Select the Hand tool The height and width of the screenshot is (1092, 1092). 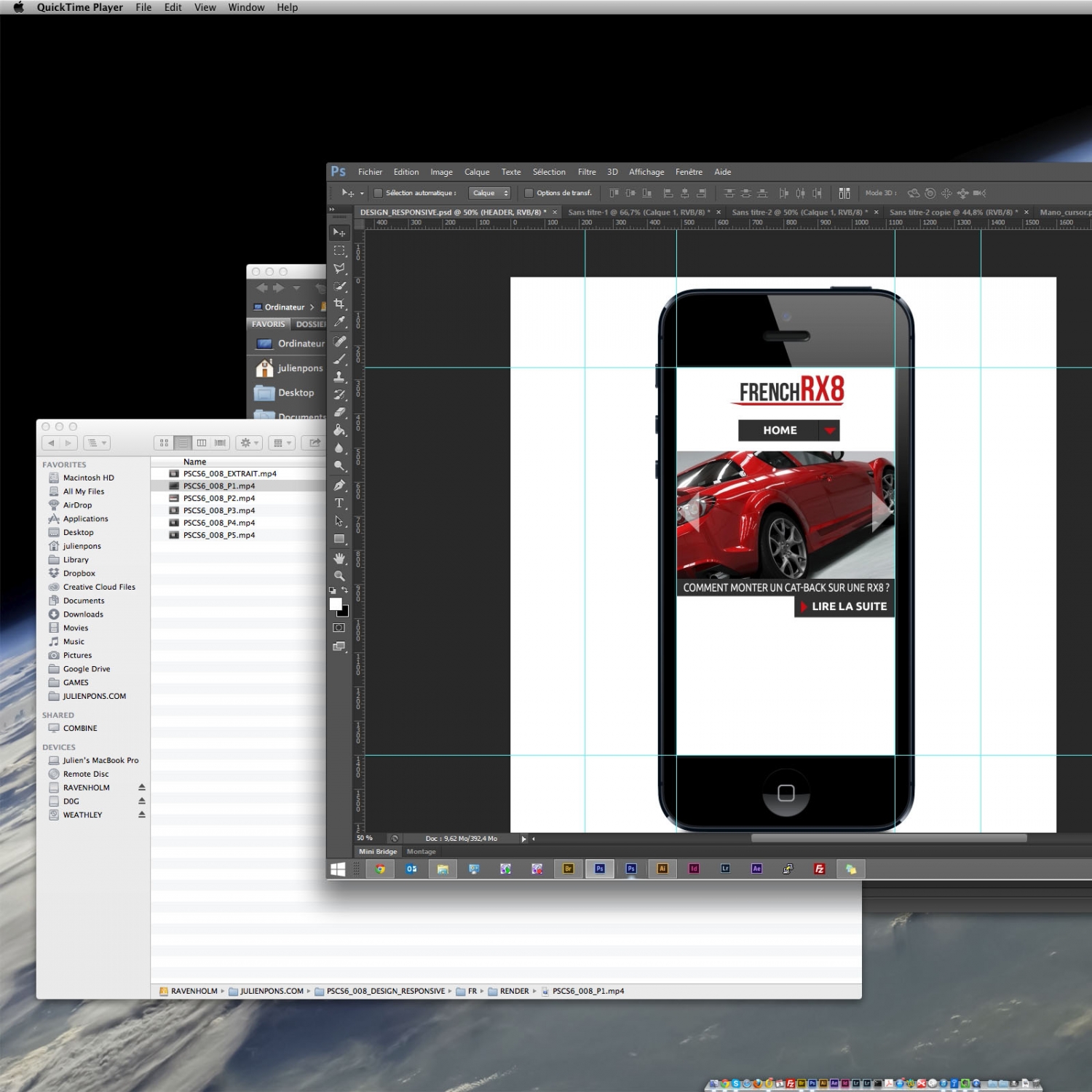(339, 558)
